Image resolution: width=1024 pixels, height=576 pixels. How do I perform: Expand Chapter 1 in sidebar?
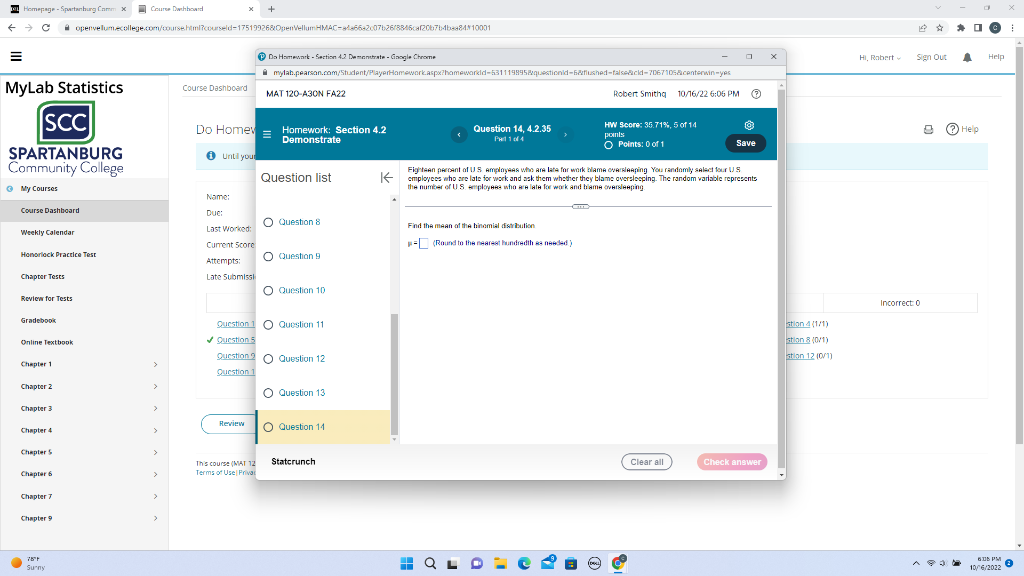click(x=155, y=364)
